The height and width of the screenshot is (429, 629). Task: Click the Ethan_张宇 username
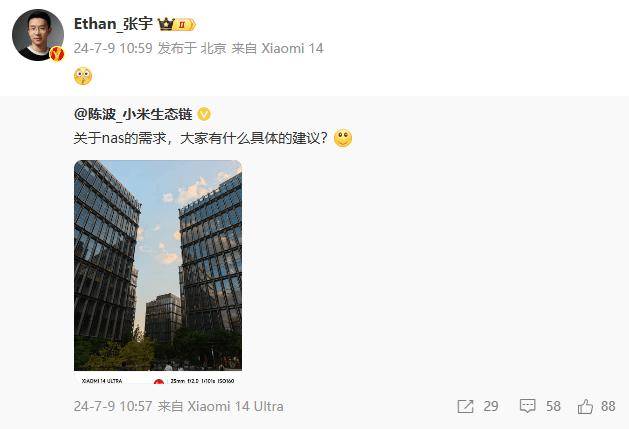[113, 24]
